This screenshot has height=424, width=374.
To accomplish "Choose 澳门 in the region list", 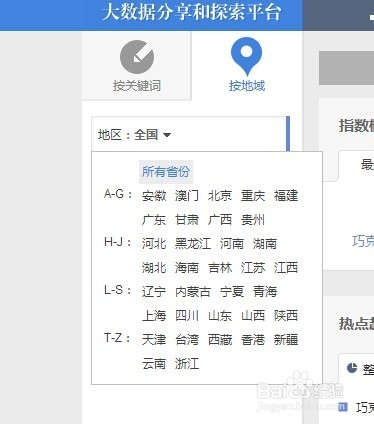I will tap(187, 196).
